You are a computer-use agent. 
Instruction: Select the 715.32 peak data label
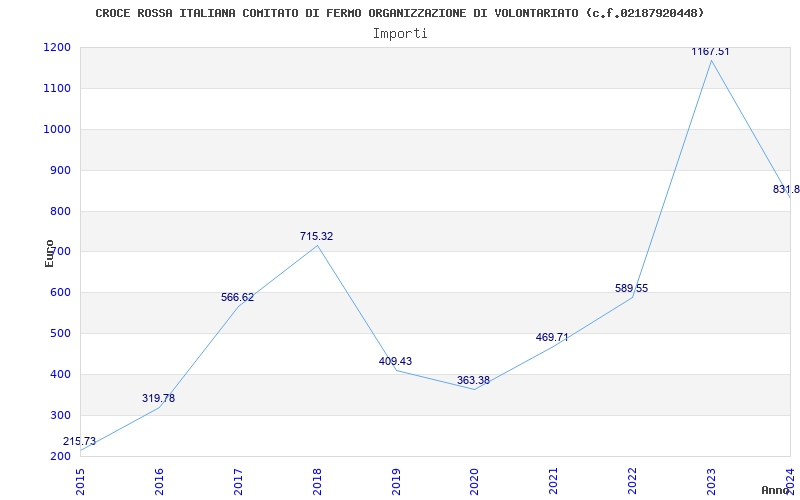click(x=316, y=236)
